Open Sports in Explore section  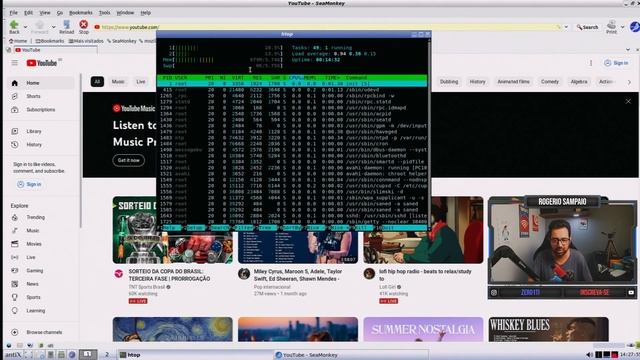pyautogui.click(x=41, y=298)
